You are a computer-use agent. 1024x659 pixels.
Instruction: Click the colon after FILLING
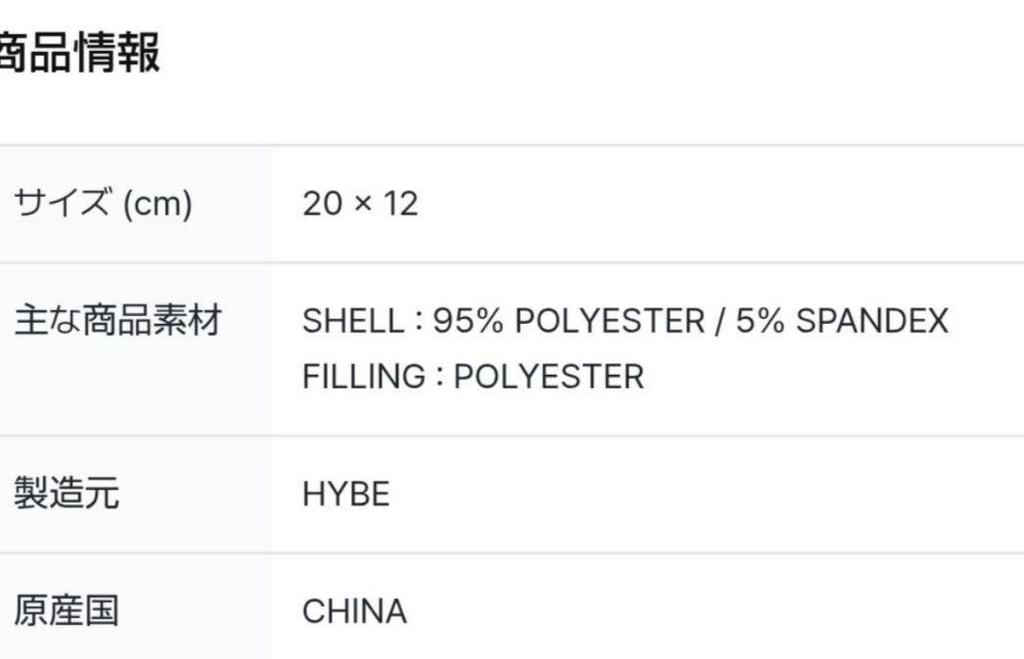pyautogui.click(x=439, y=378)
